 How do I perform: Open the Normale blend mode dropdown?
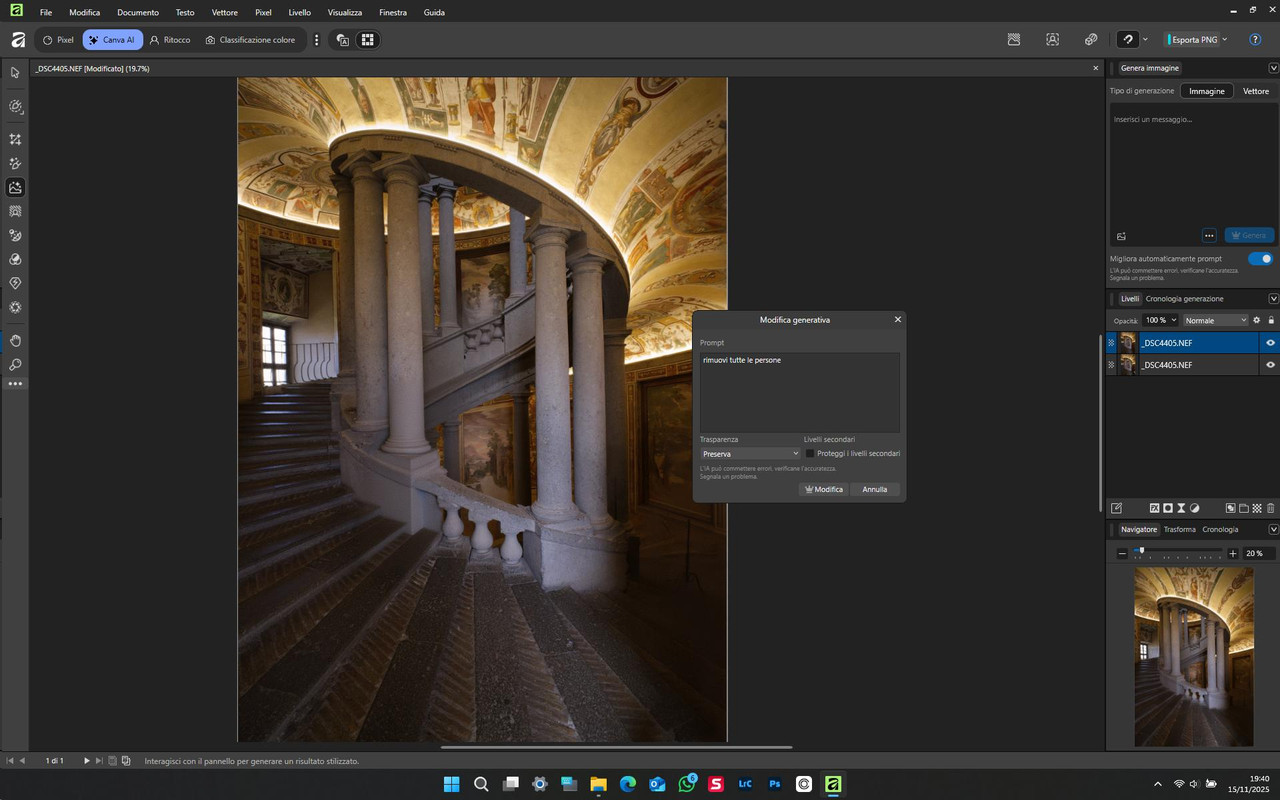(x=1215, y=320)
